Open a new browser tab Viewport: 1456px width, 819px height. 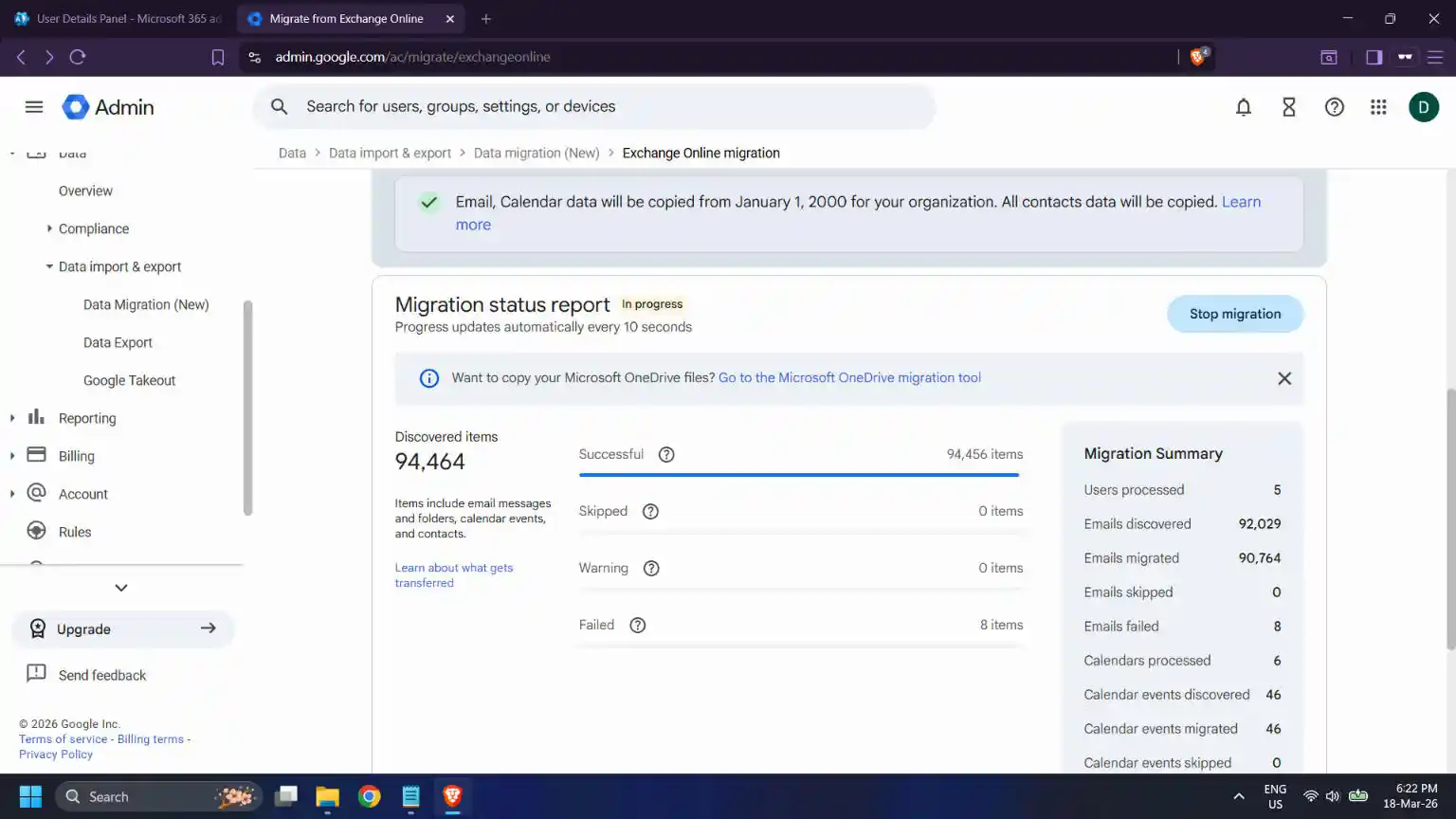click(486, 19)
